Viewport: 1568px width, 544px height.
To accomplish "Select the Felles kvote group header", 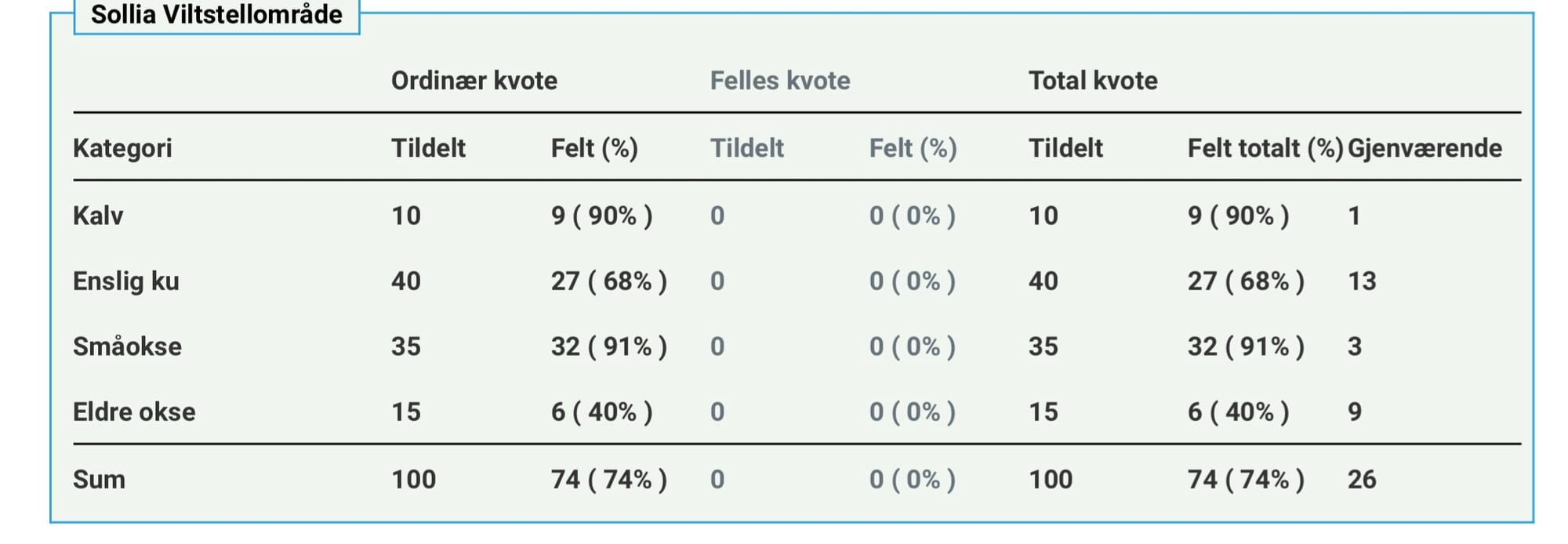I will (780, 81).
